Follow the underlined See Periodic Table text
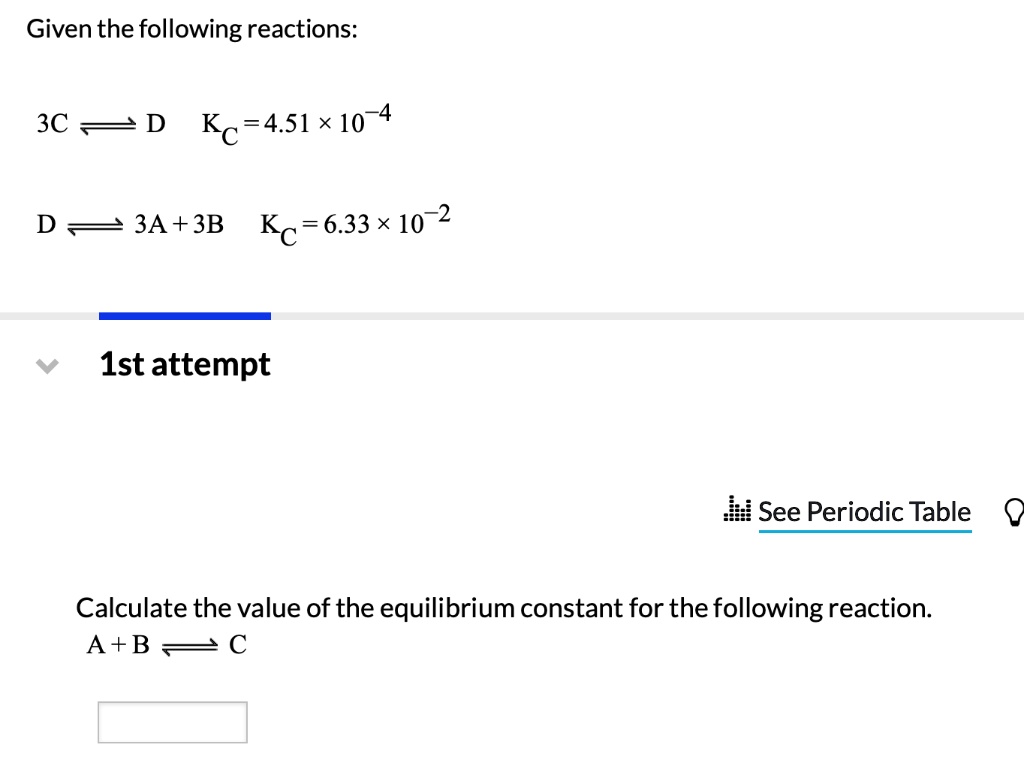Image resolution: width=1024 pixels, height=784 pixels. click(x=864, y=511)
